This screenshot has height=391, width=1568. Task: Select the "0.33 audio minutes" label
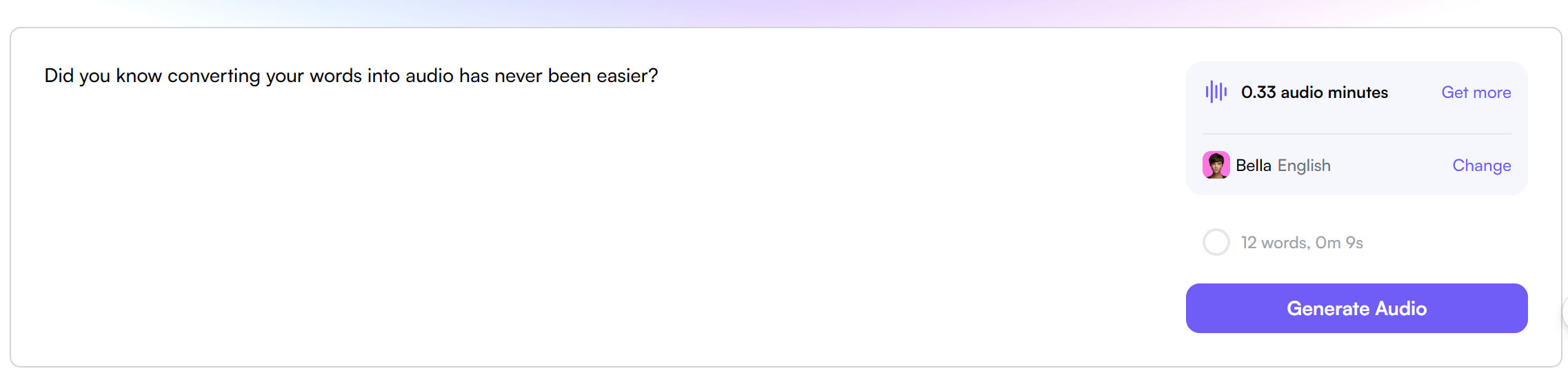click(1314, 92)
